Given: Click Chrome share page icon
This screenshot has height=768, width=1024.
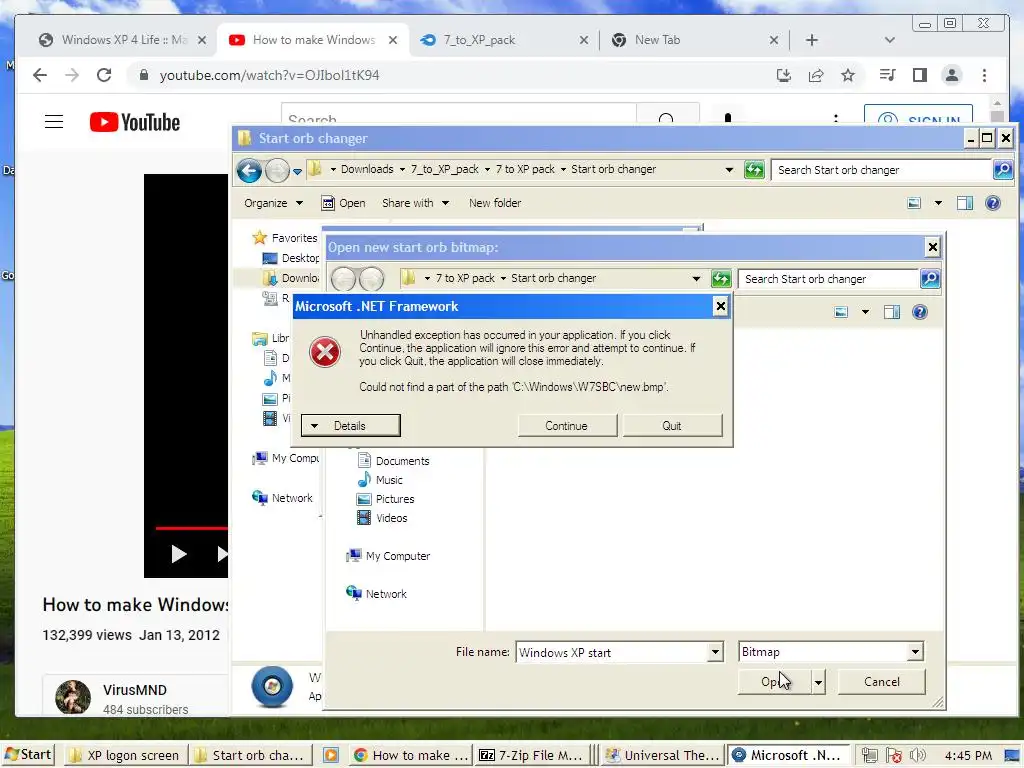Looking at the screenshot, I should coord(816,75).
